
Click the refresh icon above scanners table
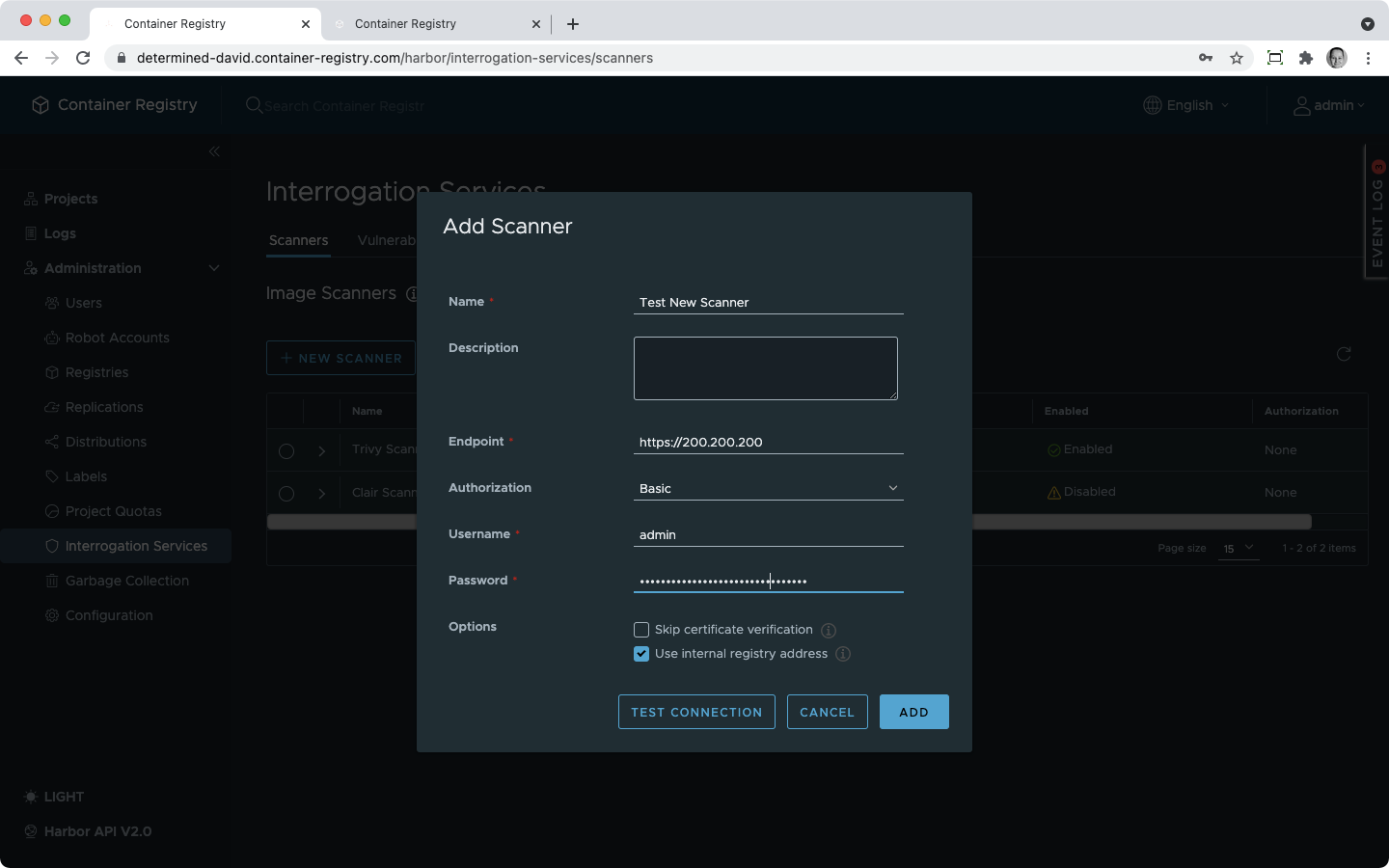pos(1344,354)
